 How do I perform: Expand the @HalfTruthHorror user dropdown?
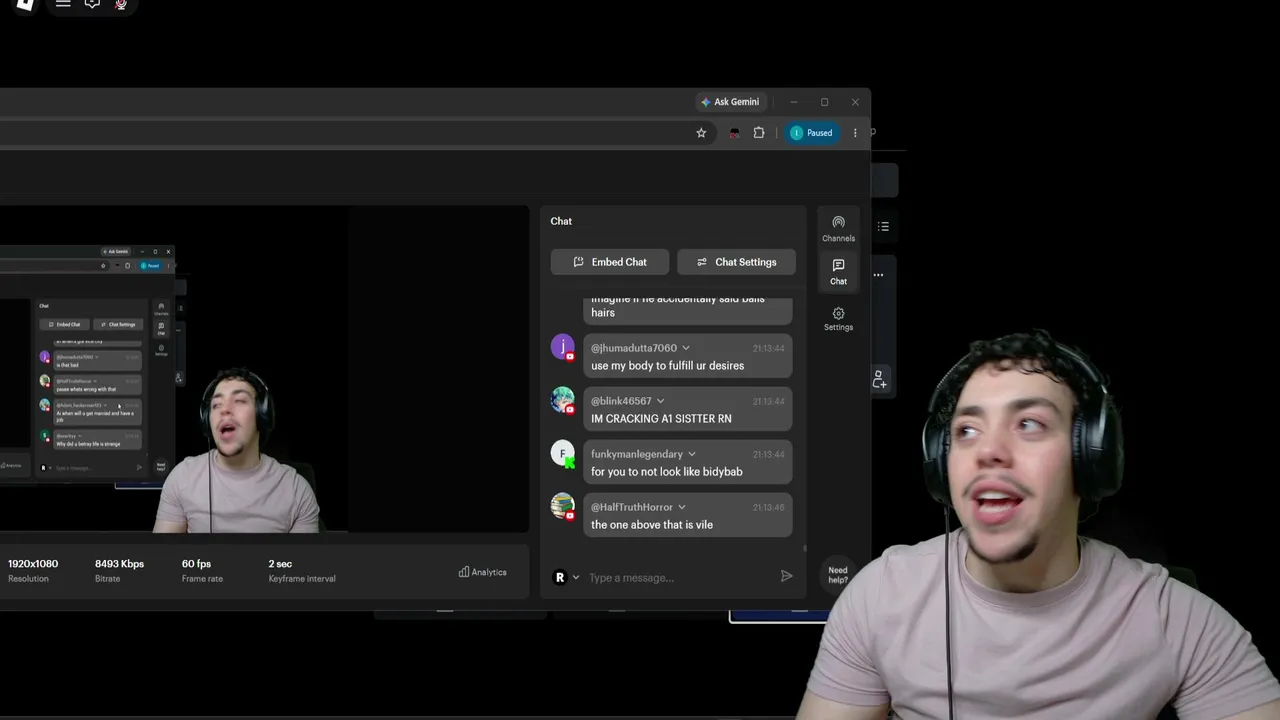681,507
